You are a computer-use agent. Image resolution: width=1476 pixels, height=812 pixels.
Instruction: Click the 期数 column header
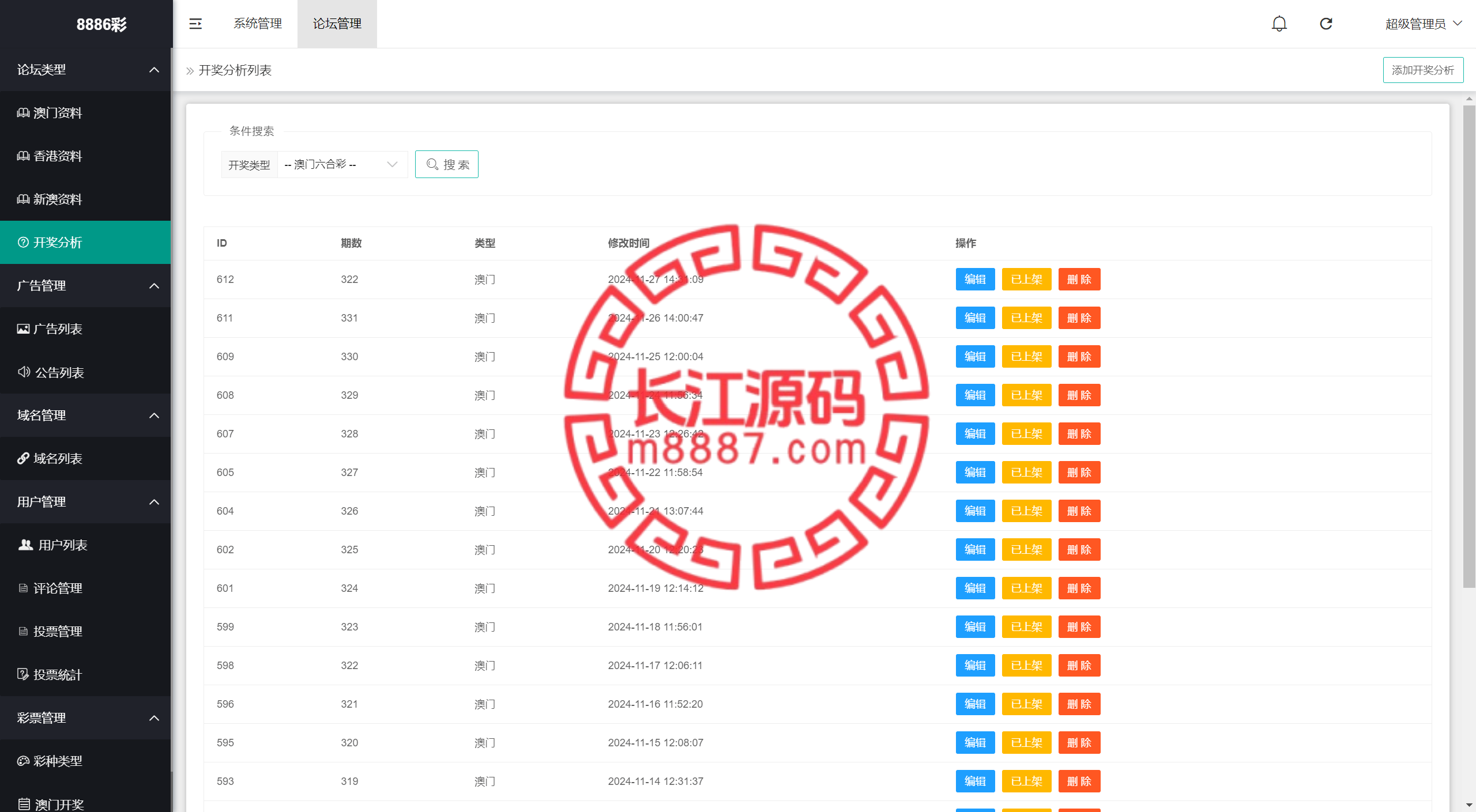(351, 243)
